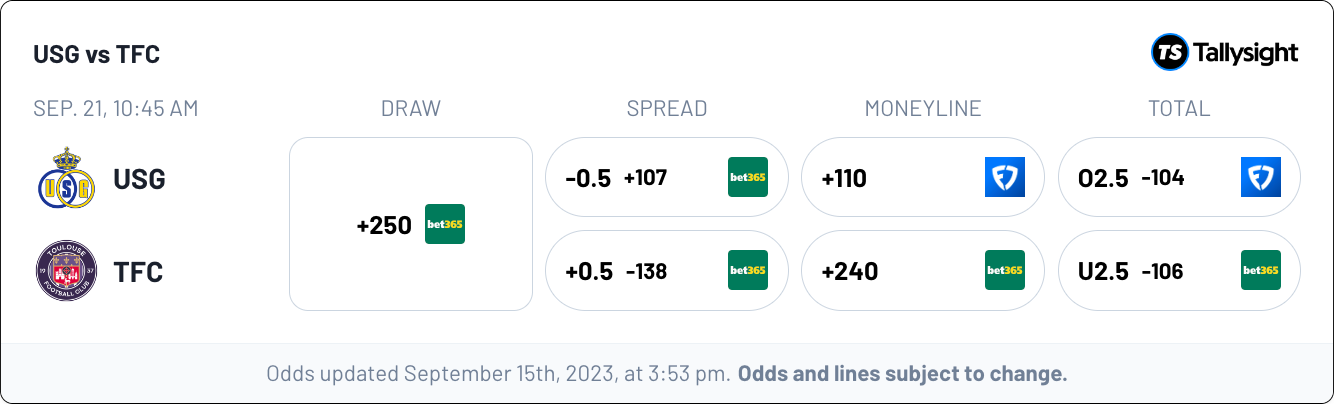
Task: Click bet365 logo beside TFC +240 moneyline
Action: tap(1005, 270)
